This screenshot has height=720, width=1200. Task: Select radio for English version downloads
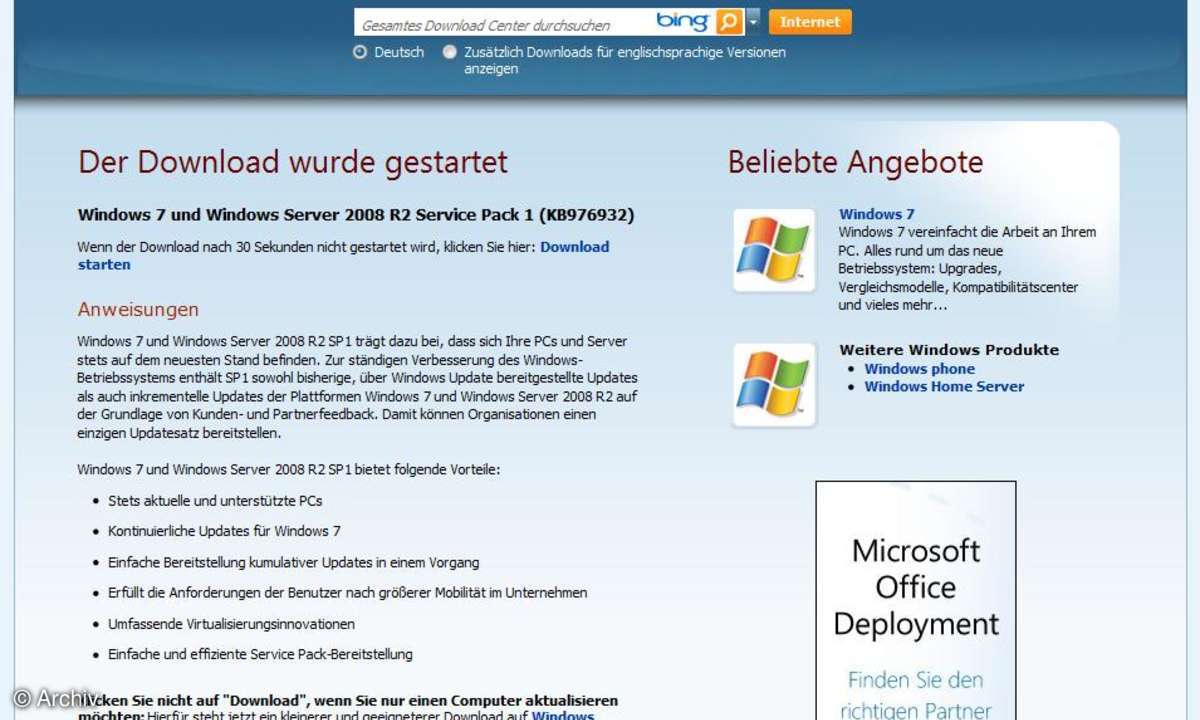coord(450,52)
